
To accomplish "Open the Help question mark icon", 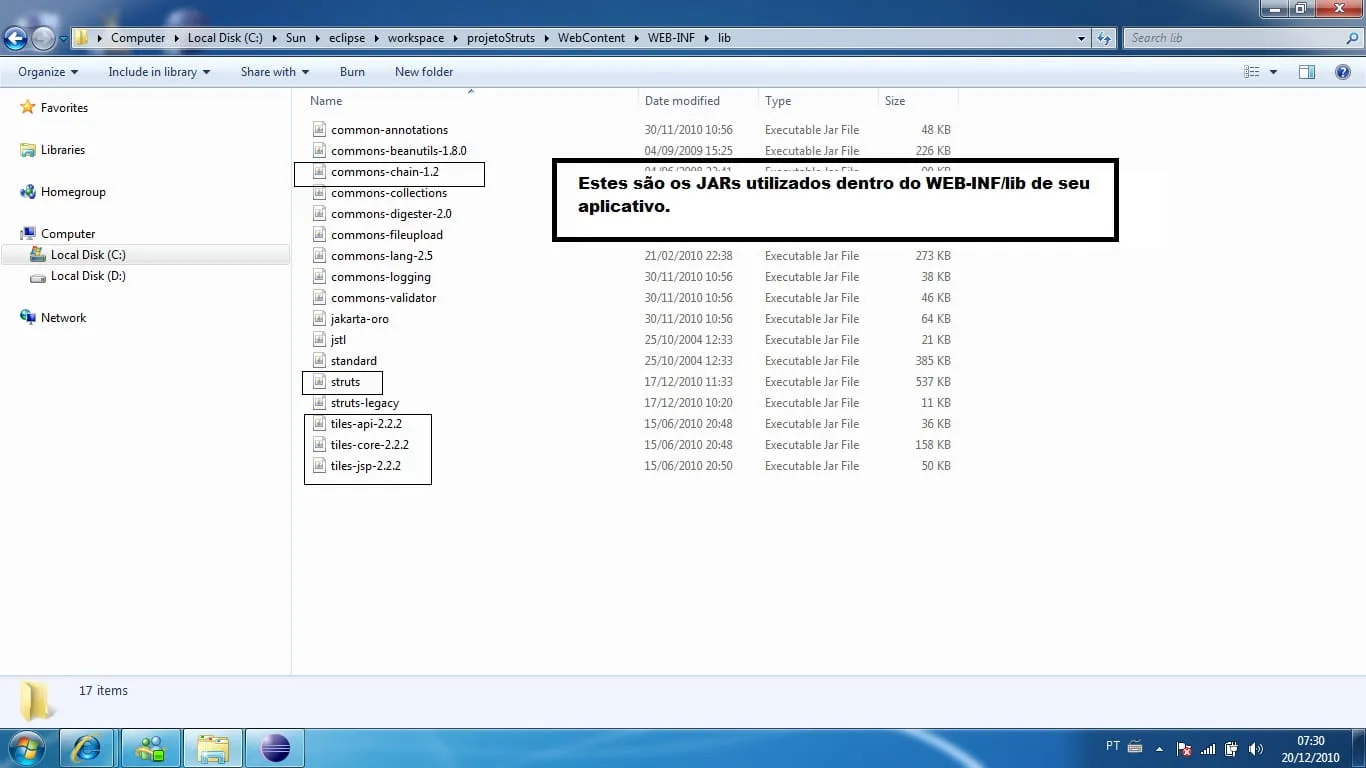I will 1343,72.
